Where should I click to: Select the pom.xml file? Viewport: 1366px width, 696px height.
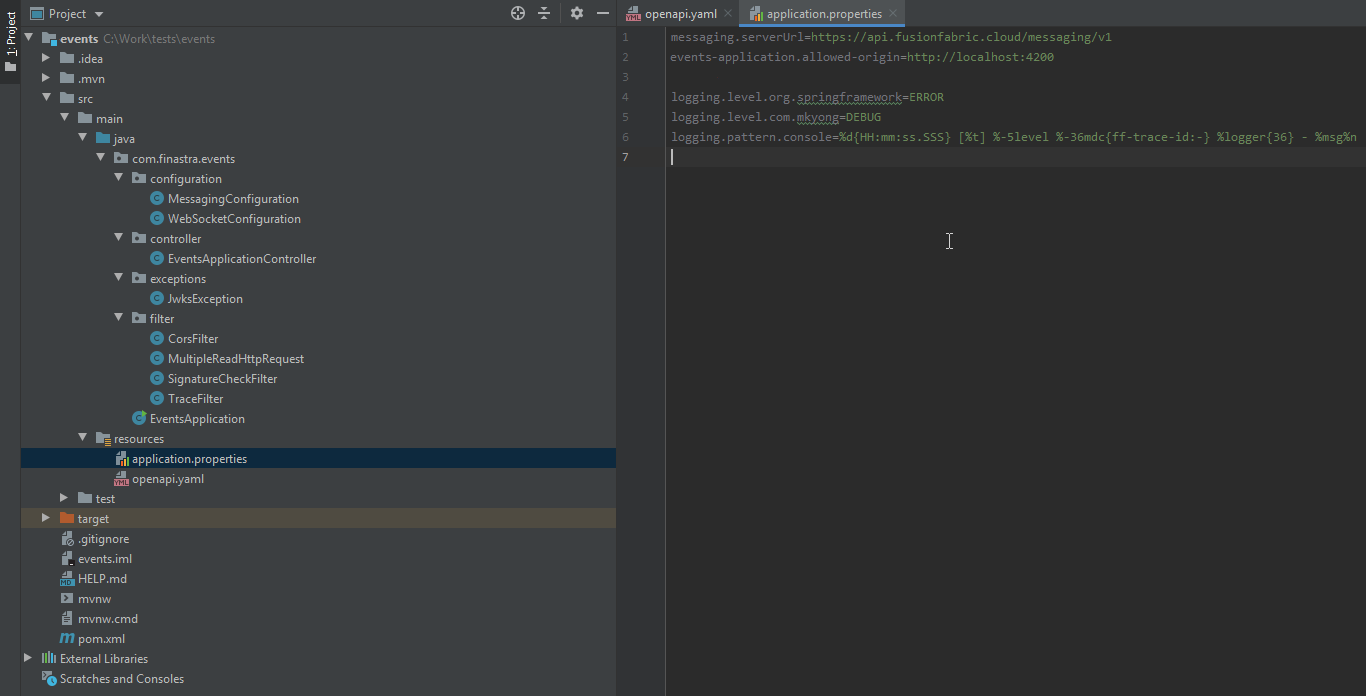(x=101, y=639)
